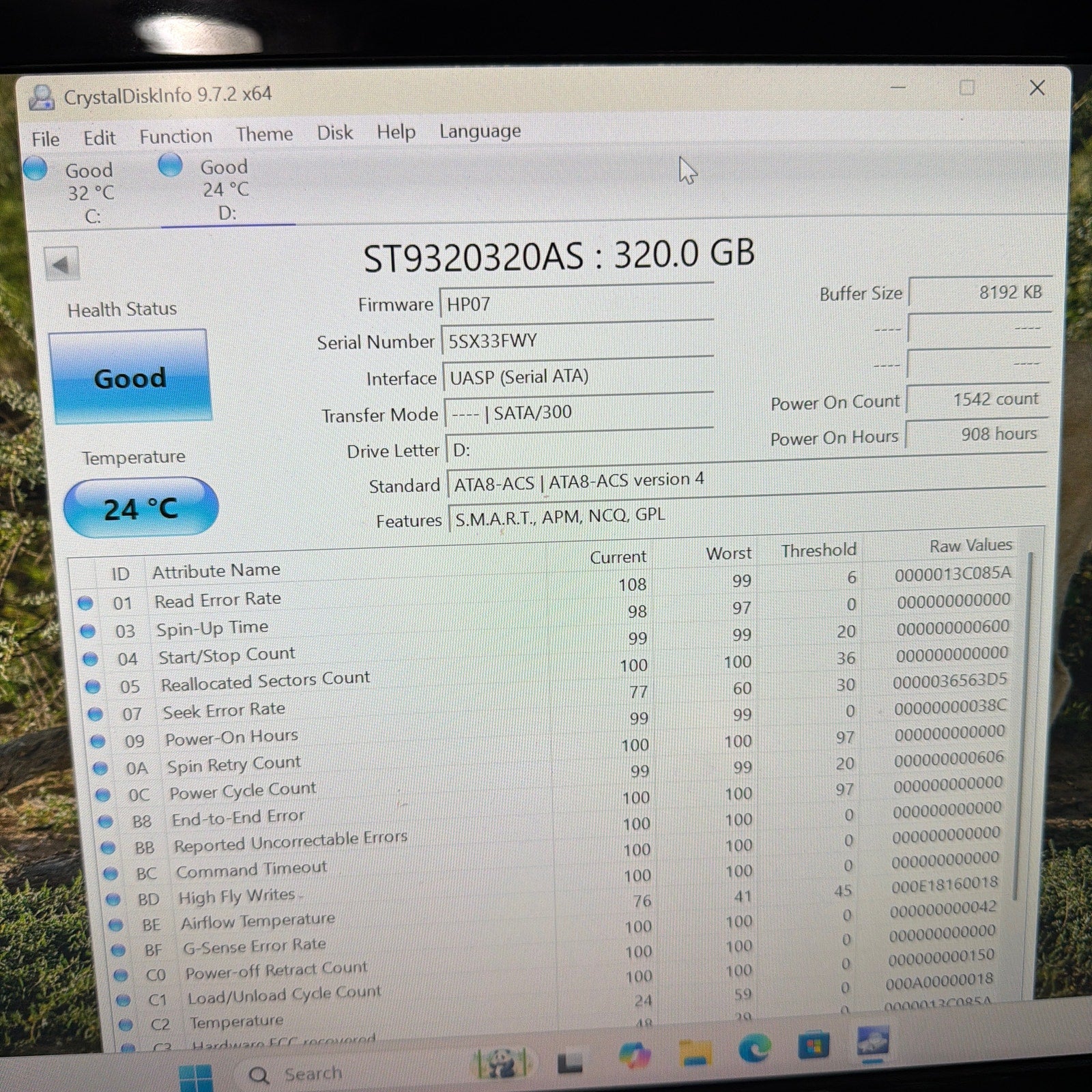
Task: Click the Attribute Name column header
Action: [x=216, y=571]
